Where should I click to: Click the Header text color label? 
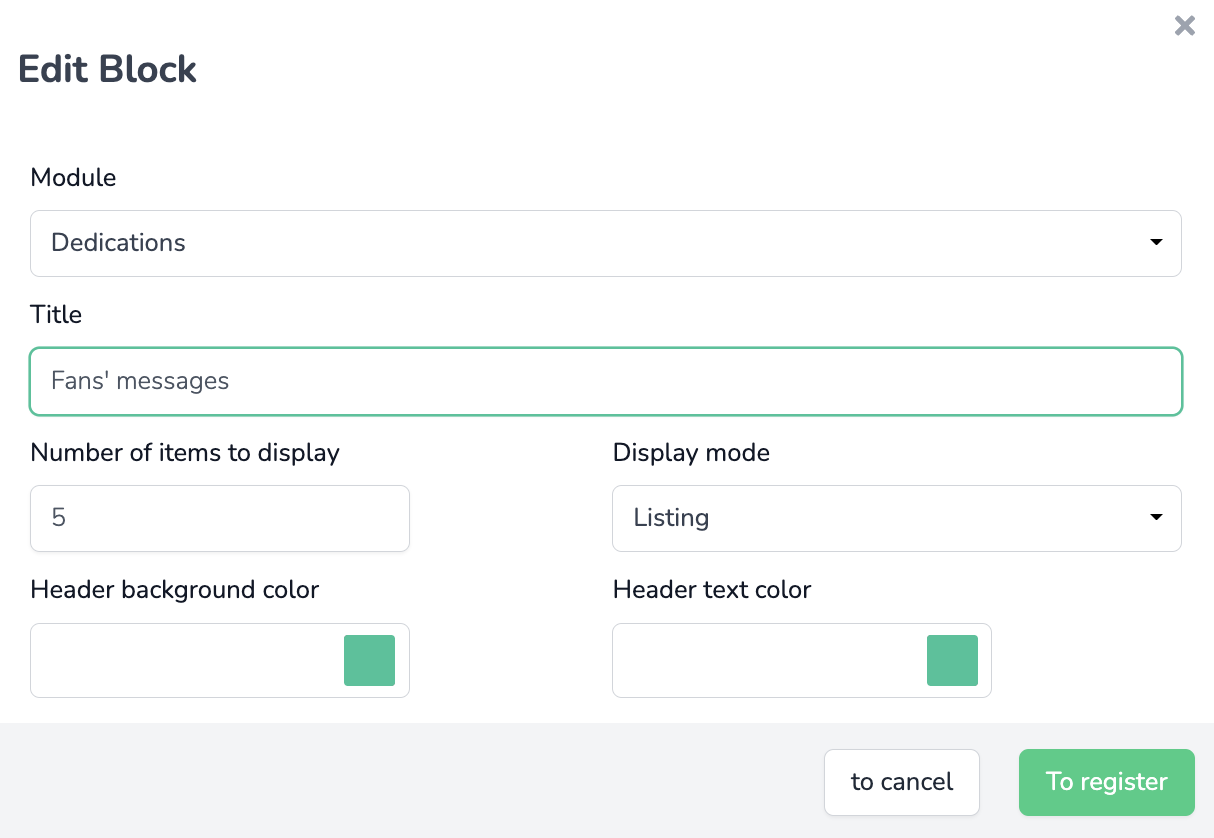click(x=711, y=590)
